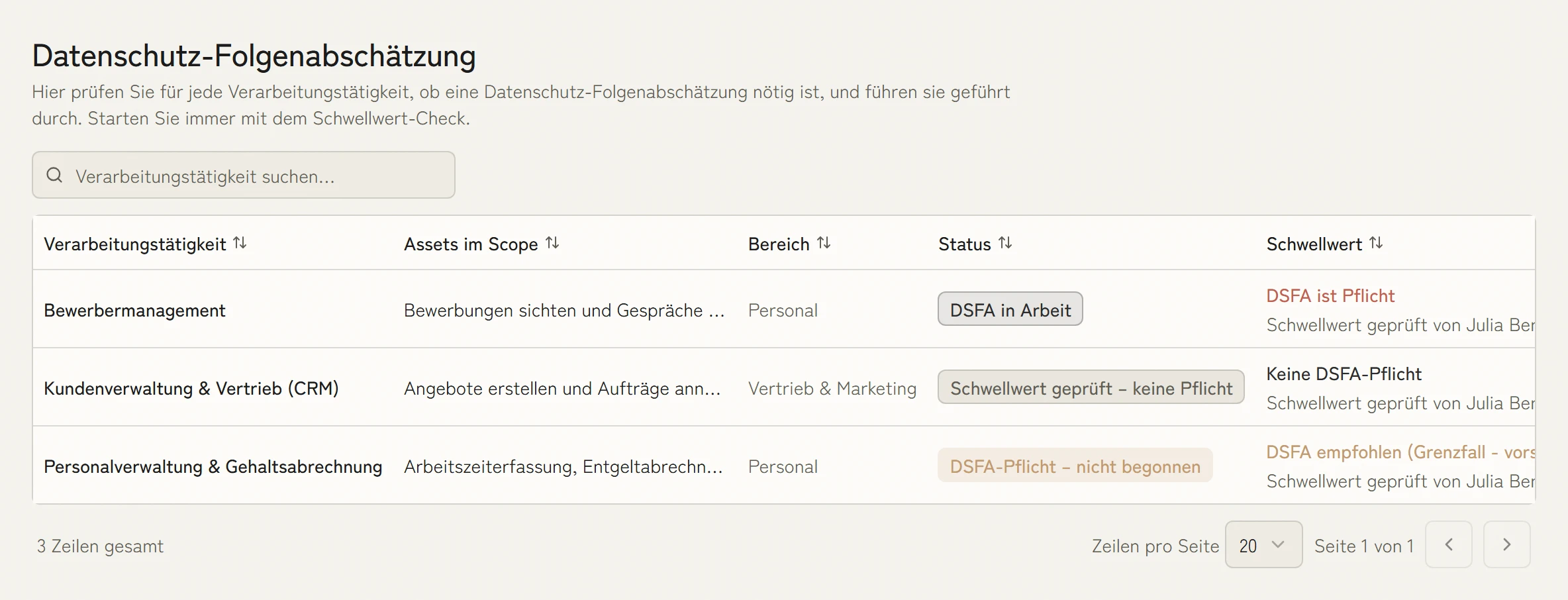Click Personal cell in Personalverwaltung row
The image size is (1568, 600).
point(783,467)
